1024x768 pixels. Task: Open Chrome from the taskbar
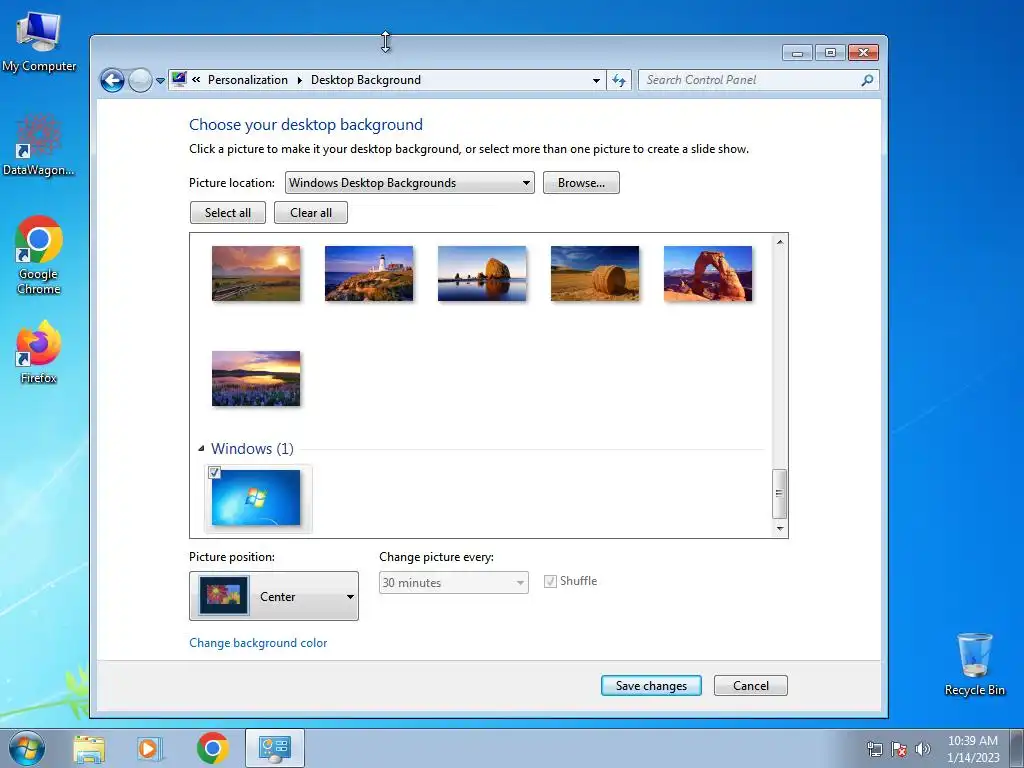pos(212,748)
